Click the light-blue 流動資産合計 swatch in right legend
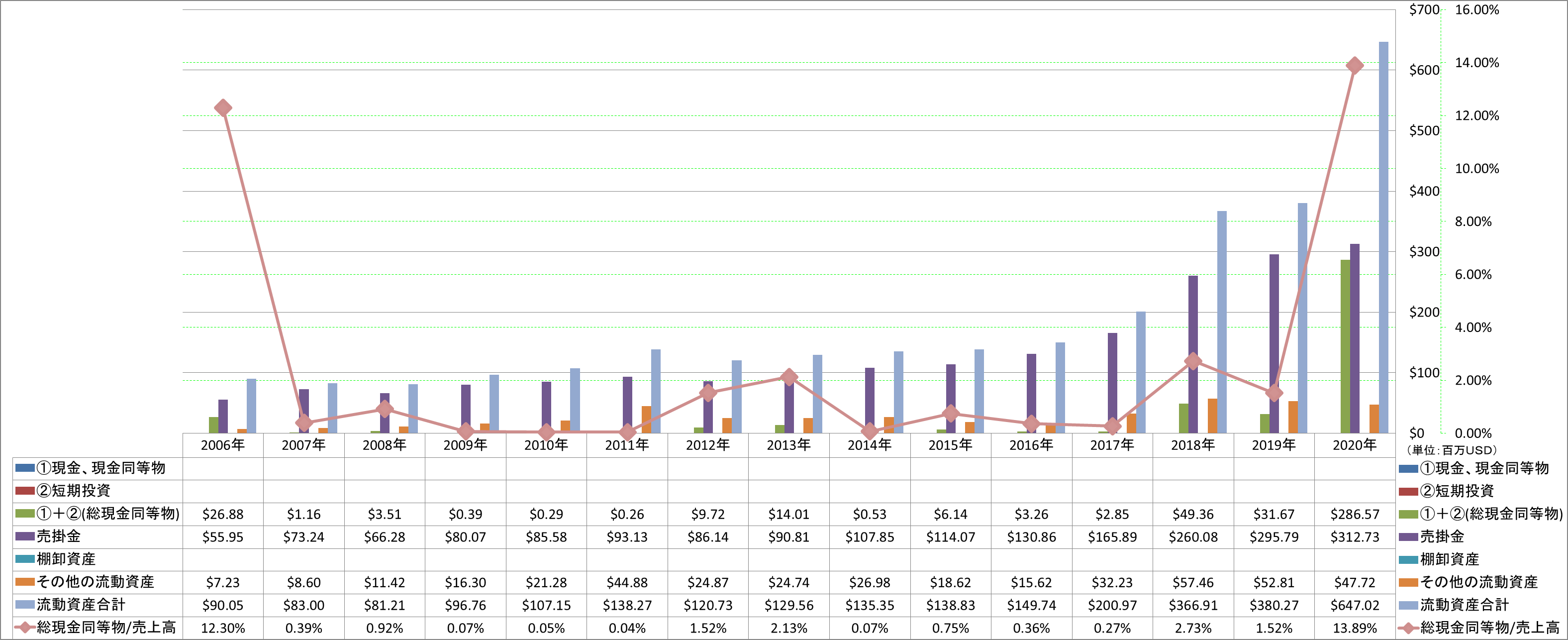Viewport: 1568px width, 640px height. pos(1408,605)
